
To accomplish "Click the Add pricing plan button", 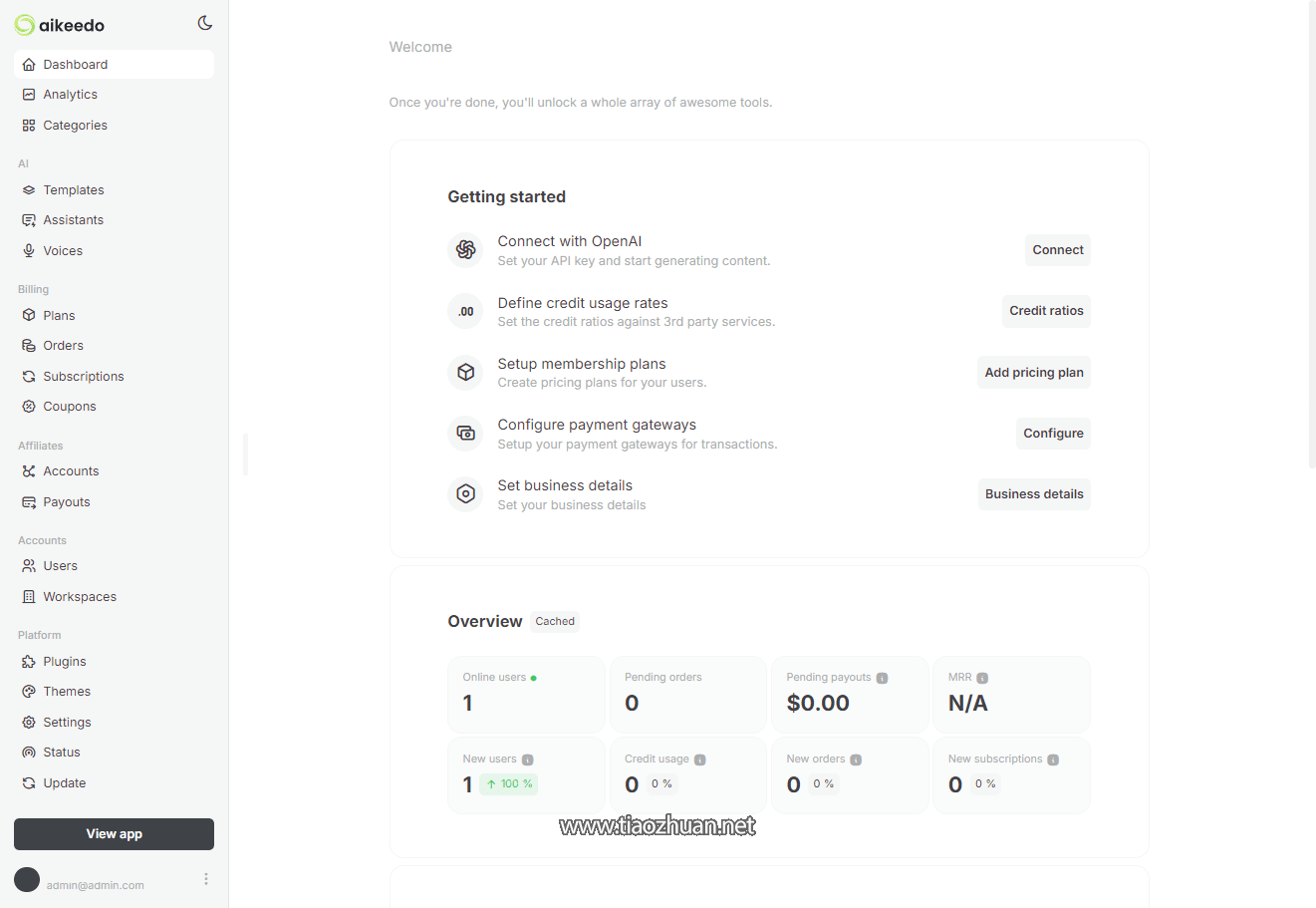I will coord(1033,373).
